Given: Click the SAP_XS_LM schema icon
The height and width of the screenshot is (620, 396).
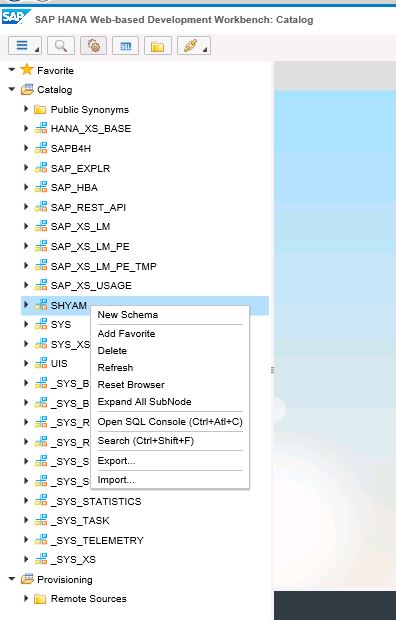Looking at the screenshot, I should point(41,226).
